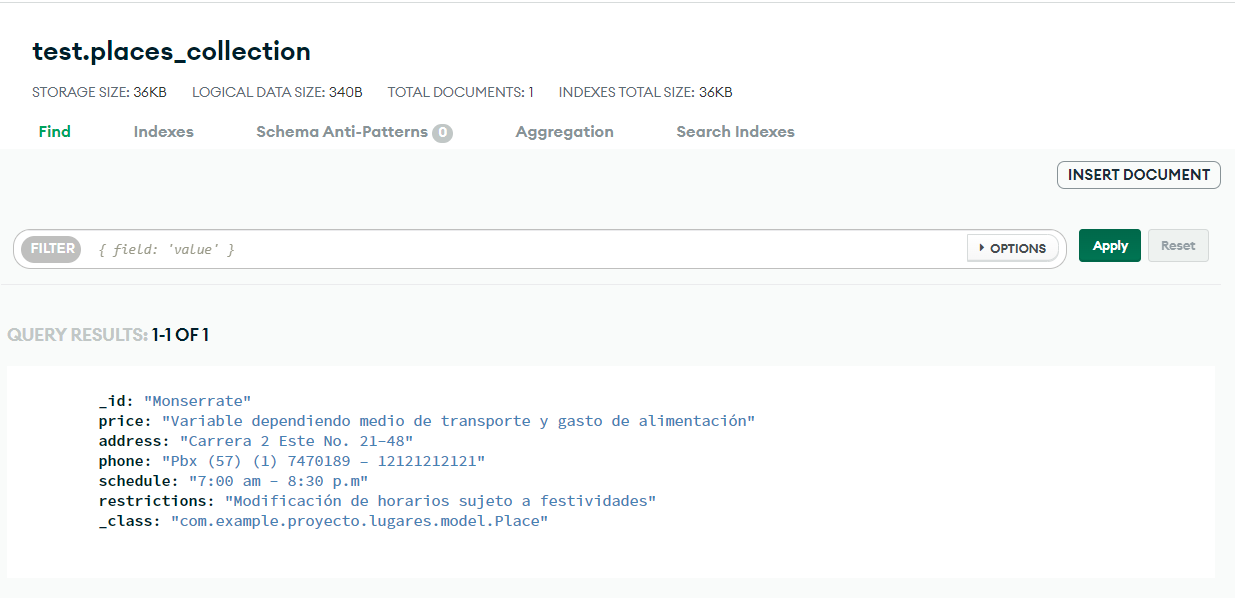This screenshot has height=598, width=1235.
Task: Click the FILTER label pill
Action: click(x=50, y=248)
